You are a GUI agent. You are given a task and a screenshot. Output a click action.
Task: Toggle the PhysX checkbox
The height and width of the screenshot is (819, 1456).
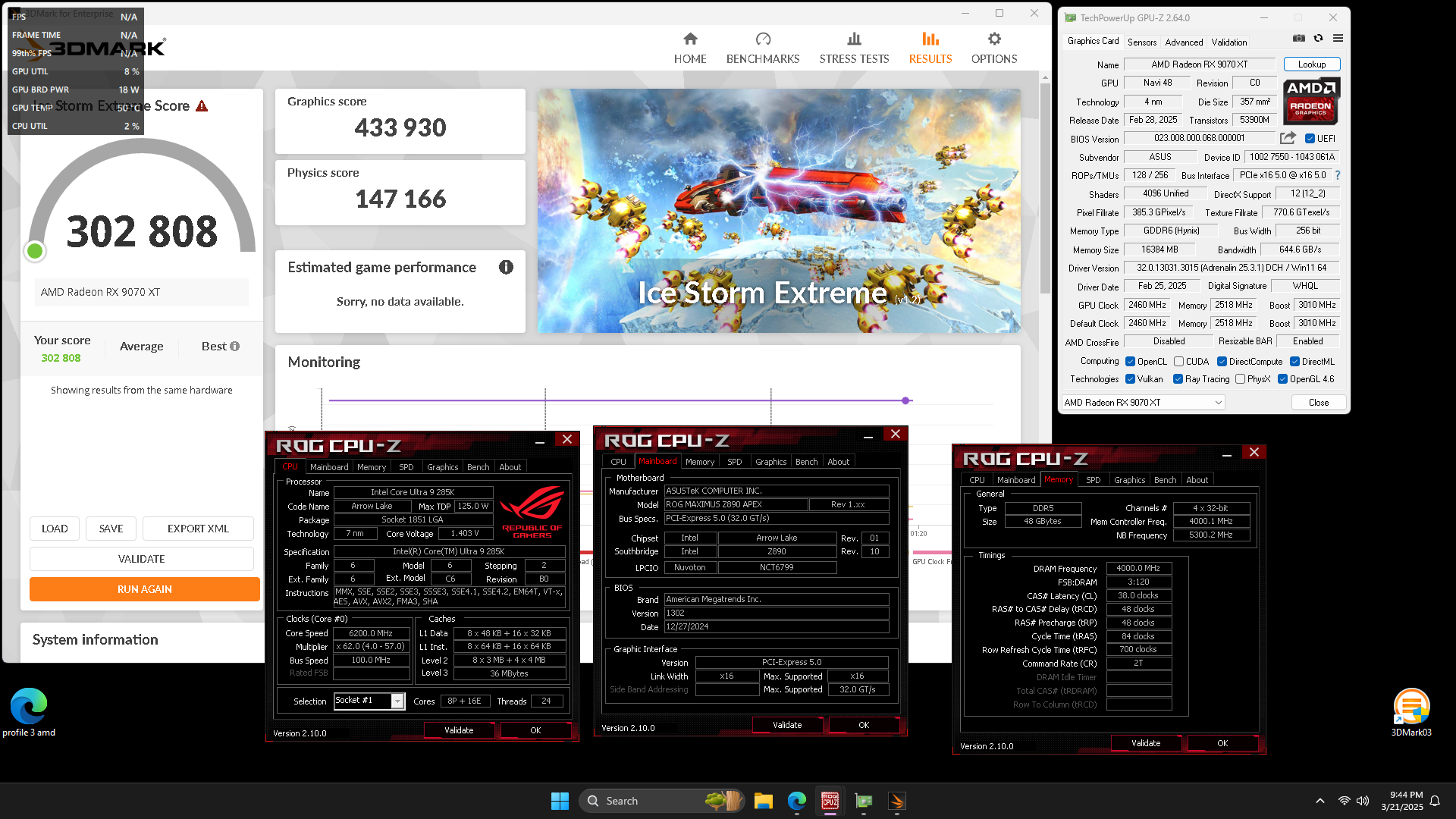[1240, 379]
